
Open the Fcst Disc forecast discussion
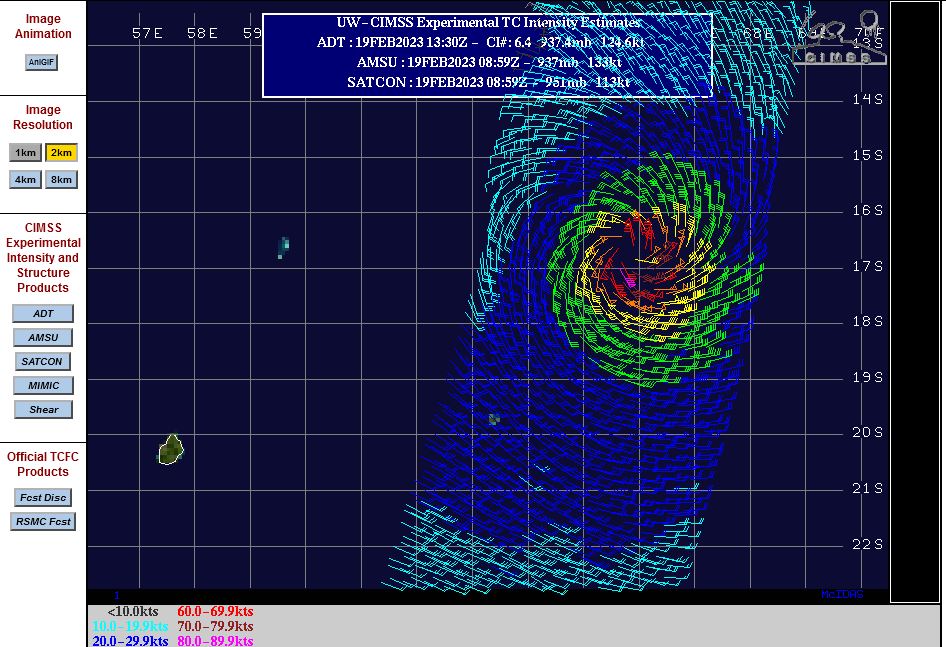[x=43, y=498]
